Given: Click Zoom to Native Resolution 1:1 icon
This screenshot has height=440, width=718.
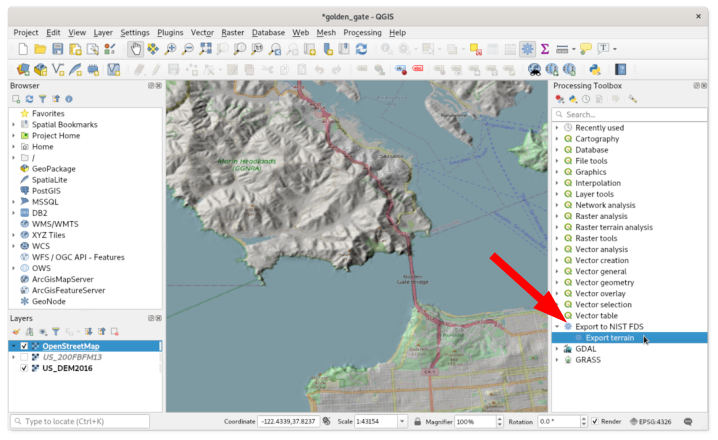Looking at the screenshot, I should click(x=257, y=49).
